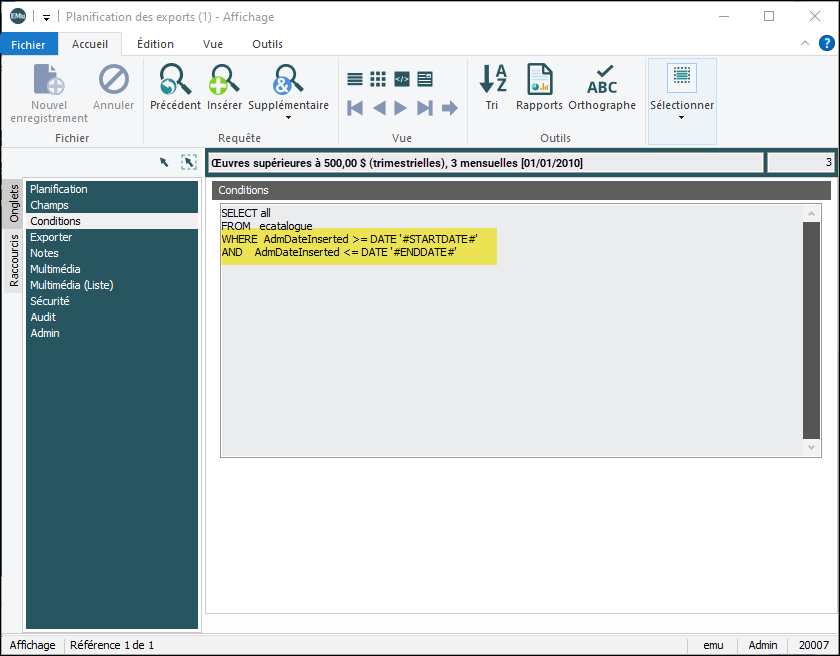
Task: Expand the Sélectionner dropdown
Action: coord(682,118)
